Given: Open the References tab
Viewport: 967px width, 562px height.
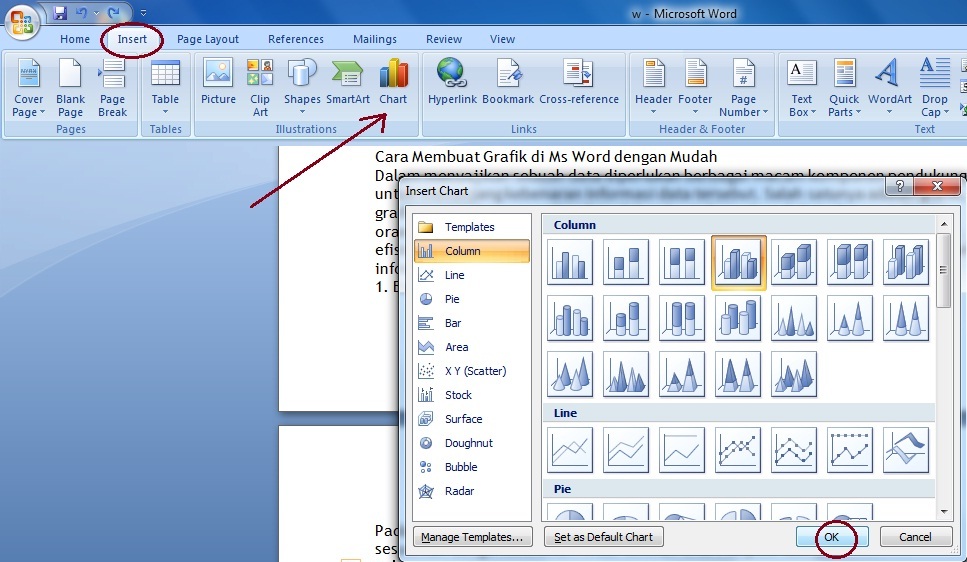Looking at the screenshot, I should coord(295,39).
